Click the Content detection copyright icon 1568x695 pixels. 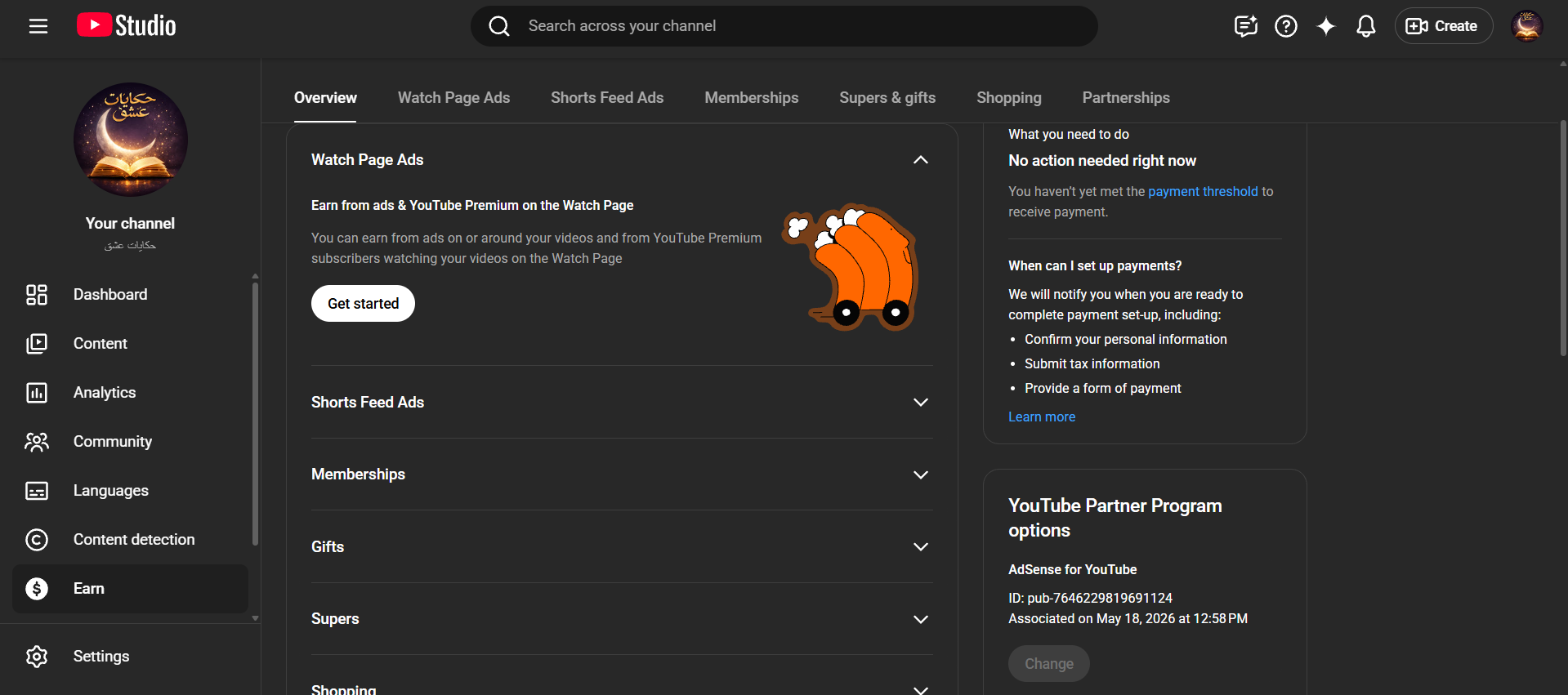[x=37, y=540]
